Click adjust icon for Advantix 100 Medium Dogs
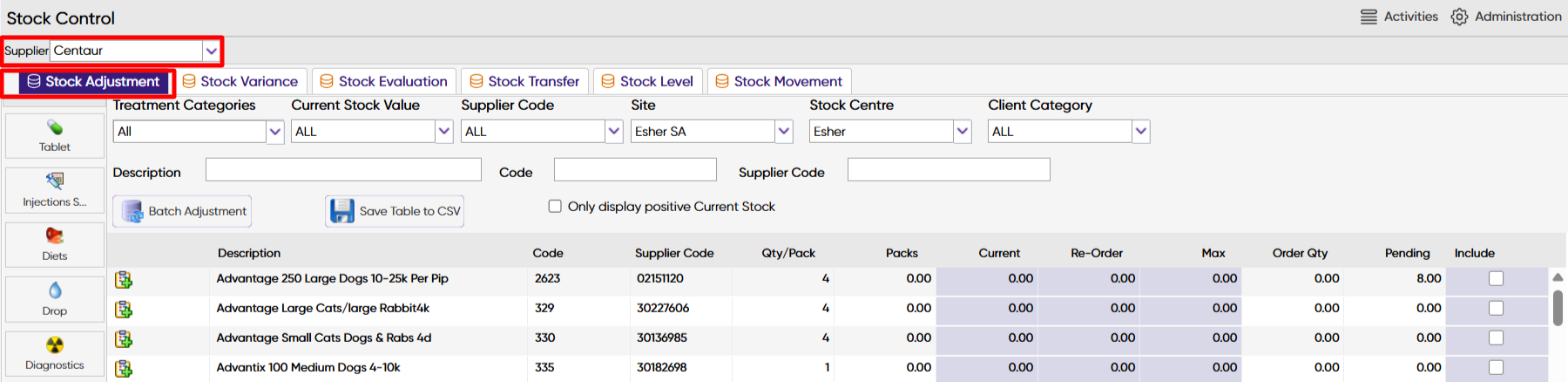The height and width of the screenshot is (382, 1568). pos(124,368)
